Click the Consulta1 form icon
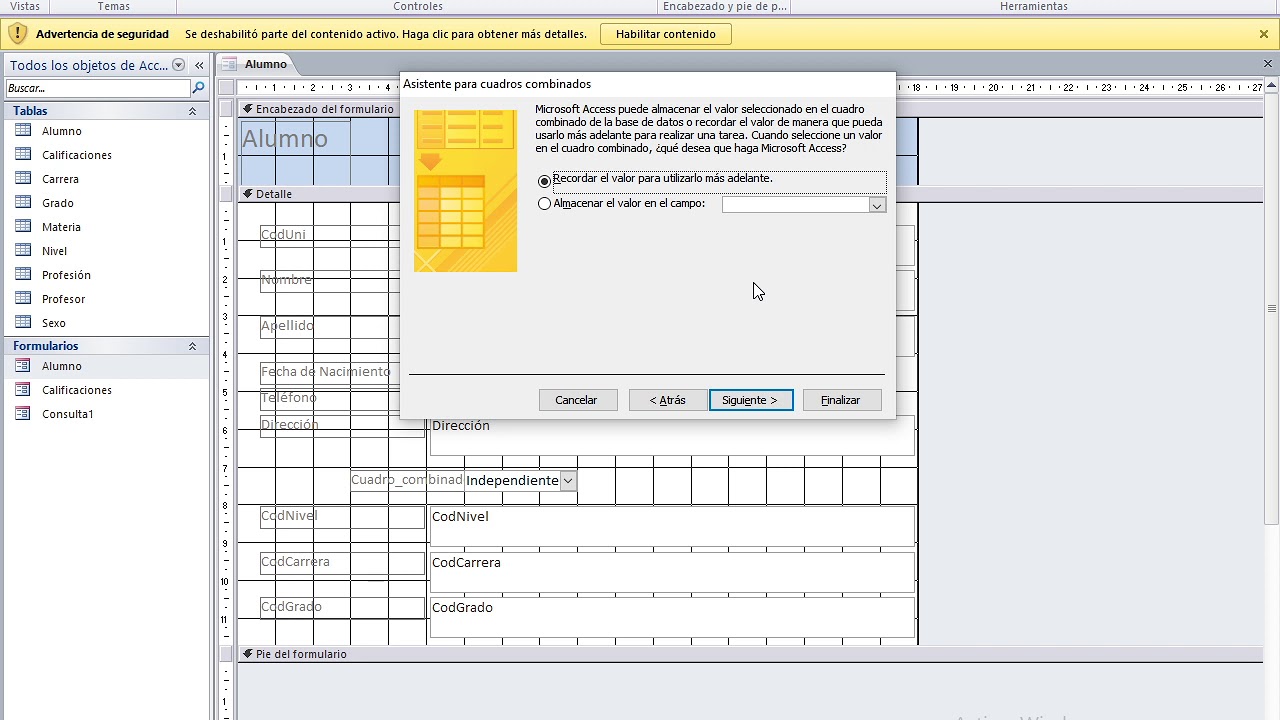The width and height of the screenshot is (1280, 720). click(x=23, y=414)
